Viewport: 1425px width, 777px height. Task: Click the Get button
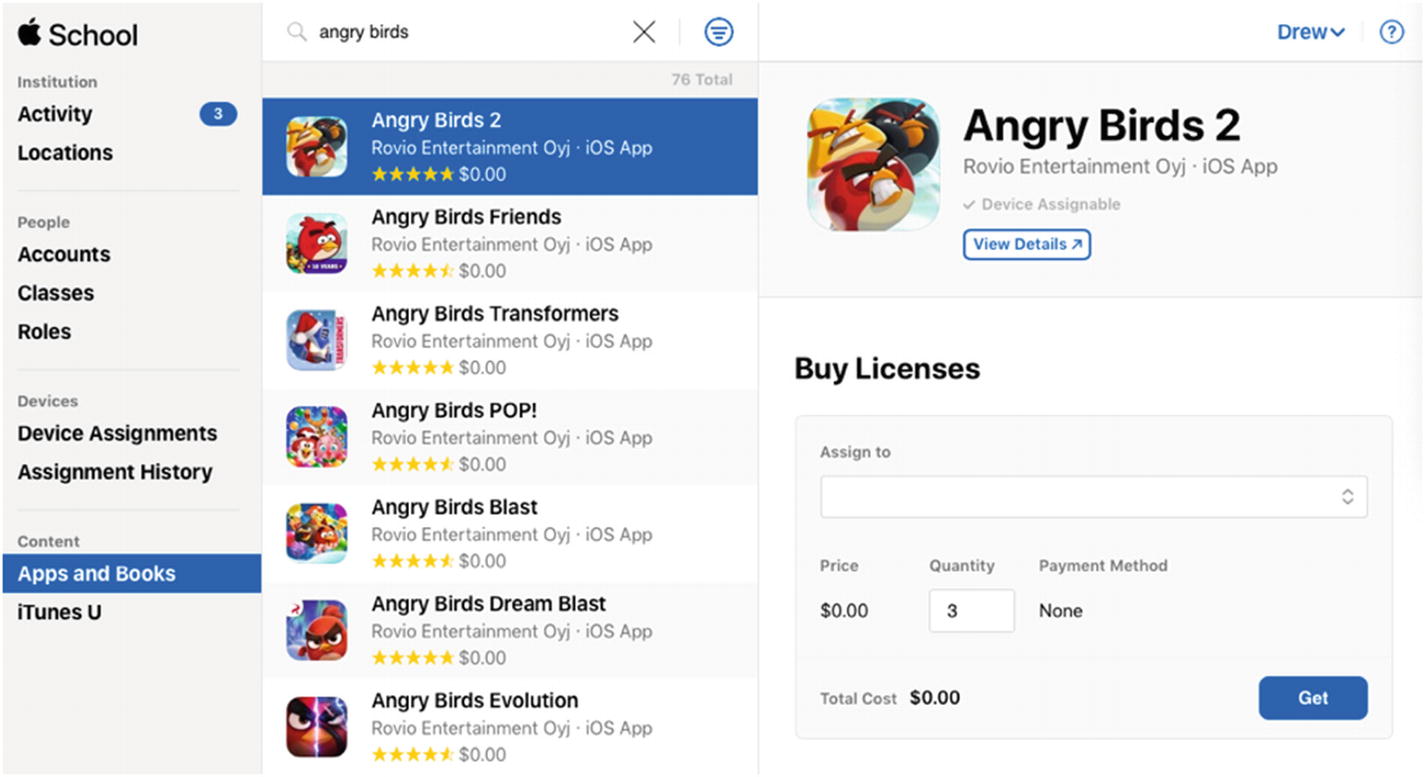(1313, 698)
